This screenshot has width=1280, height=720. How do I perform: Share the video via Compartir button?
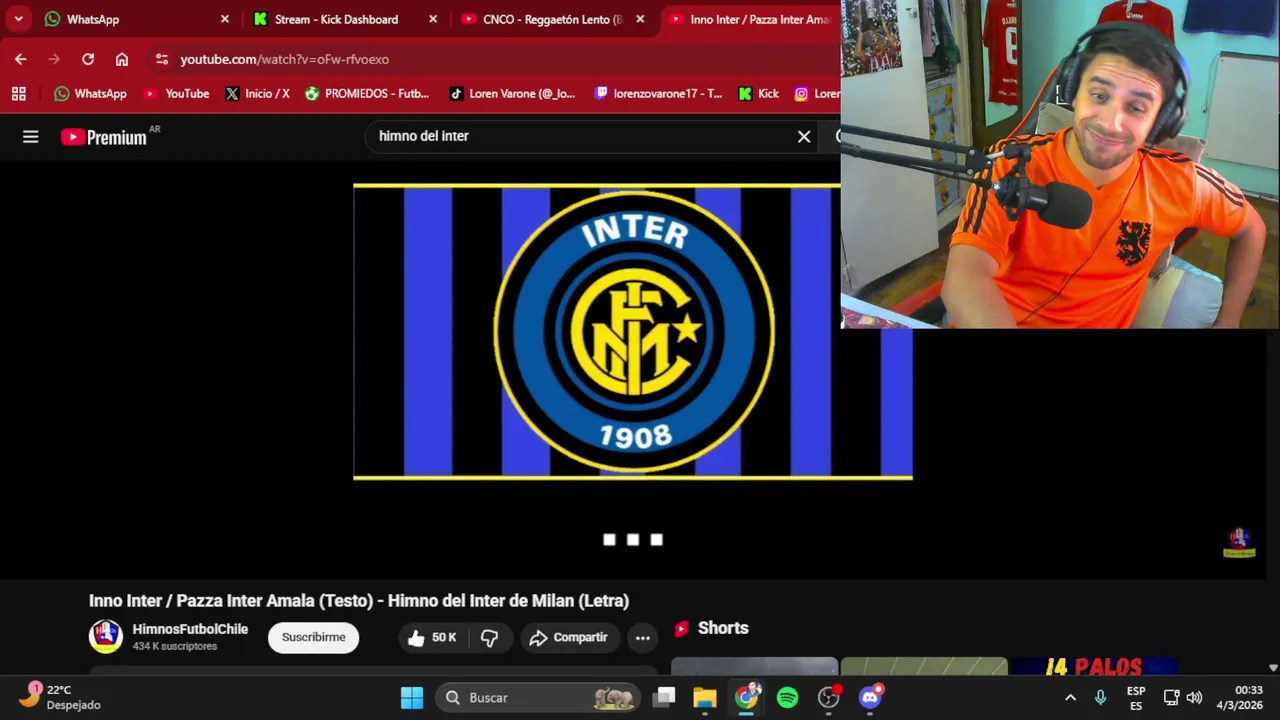point(568,637)
